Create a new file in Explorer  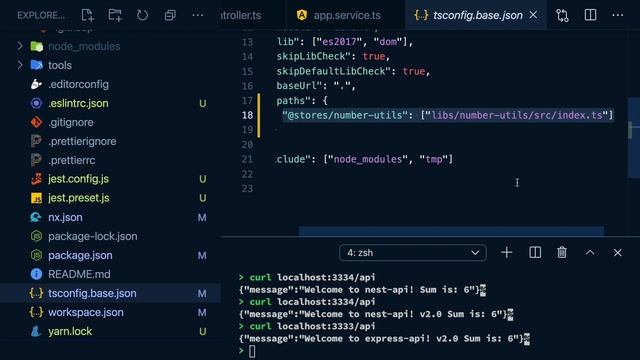pos(87,16)
